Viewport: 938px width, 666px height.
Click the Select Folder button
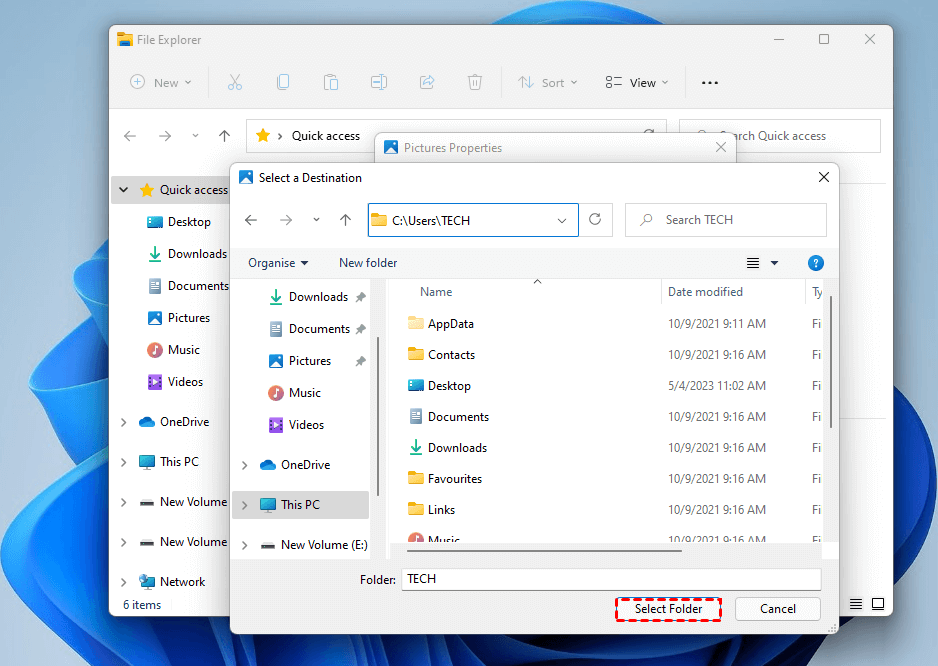click(668, 609)
